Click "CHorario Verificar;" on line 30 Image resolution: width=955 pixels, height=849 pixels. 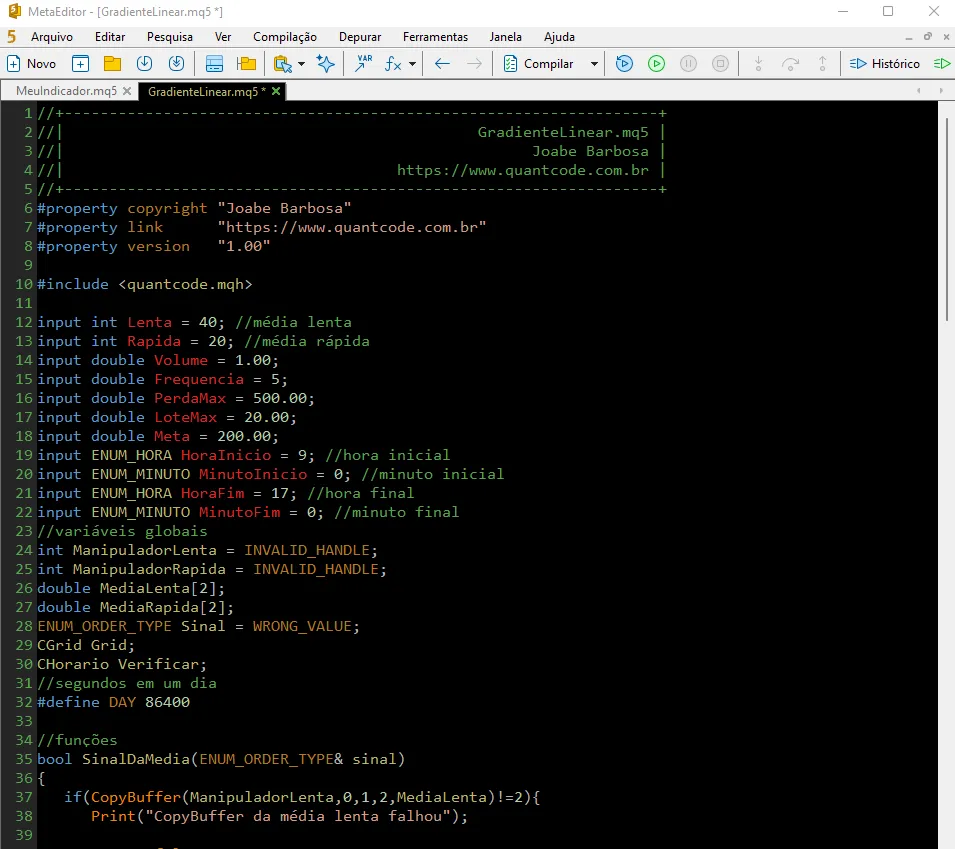coord(122,664)
